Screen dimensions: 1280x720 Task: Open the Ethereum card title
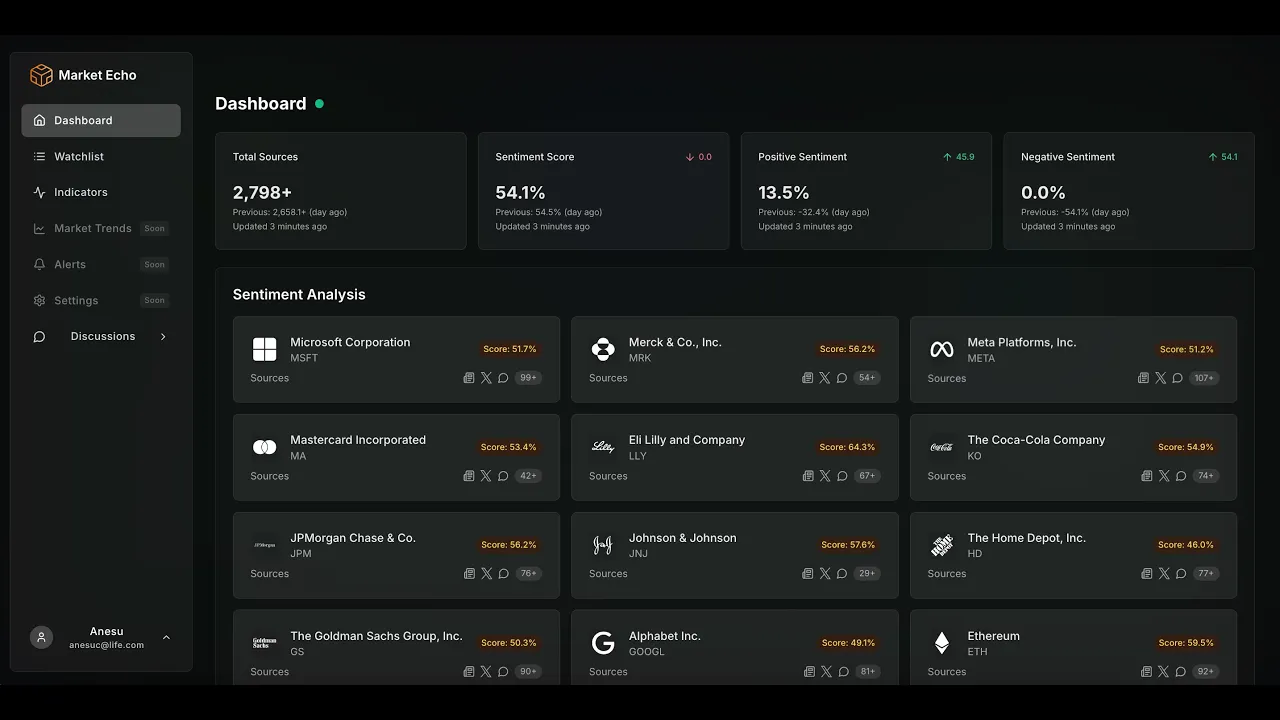(994, 636)
